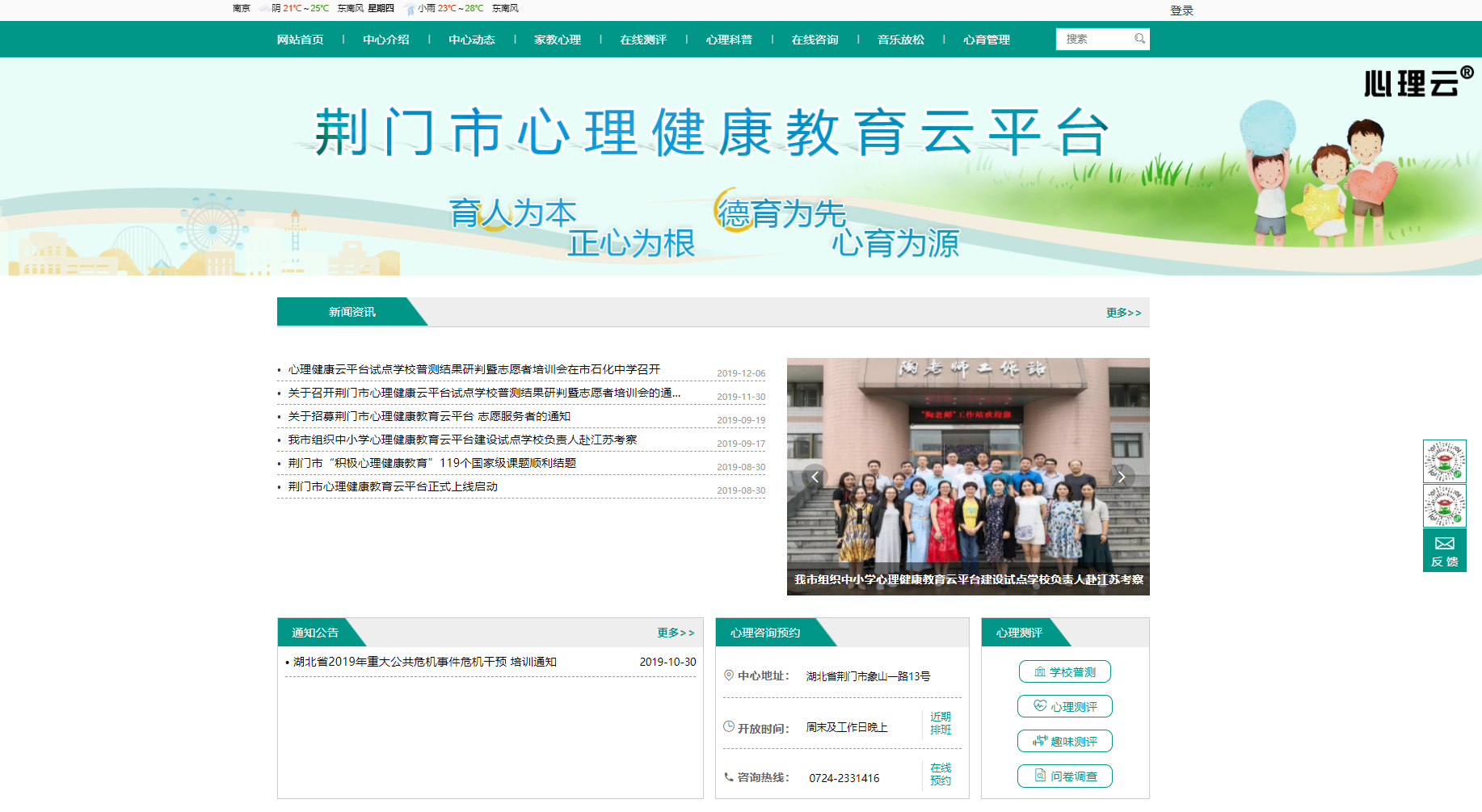Open news 关于召开荆门市心理健康云平台试点学校普测
Screen dimensions: 1482x812
click(484, 393)
